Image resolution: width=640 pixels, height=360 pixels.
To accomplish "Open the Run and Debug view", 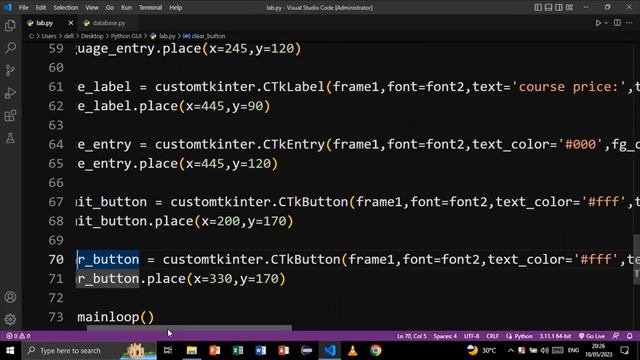I will tap(10, 93).
